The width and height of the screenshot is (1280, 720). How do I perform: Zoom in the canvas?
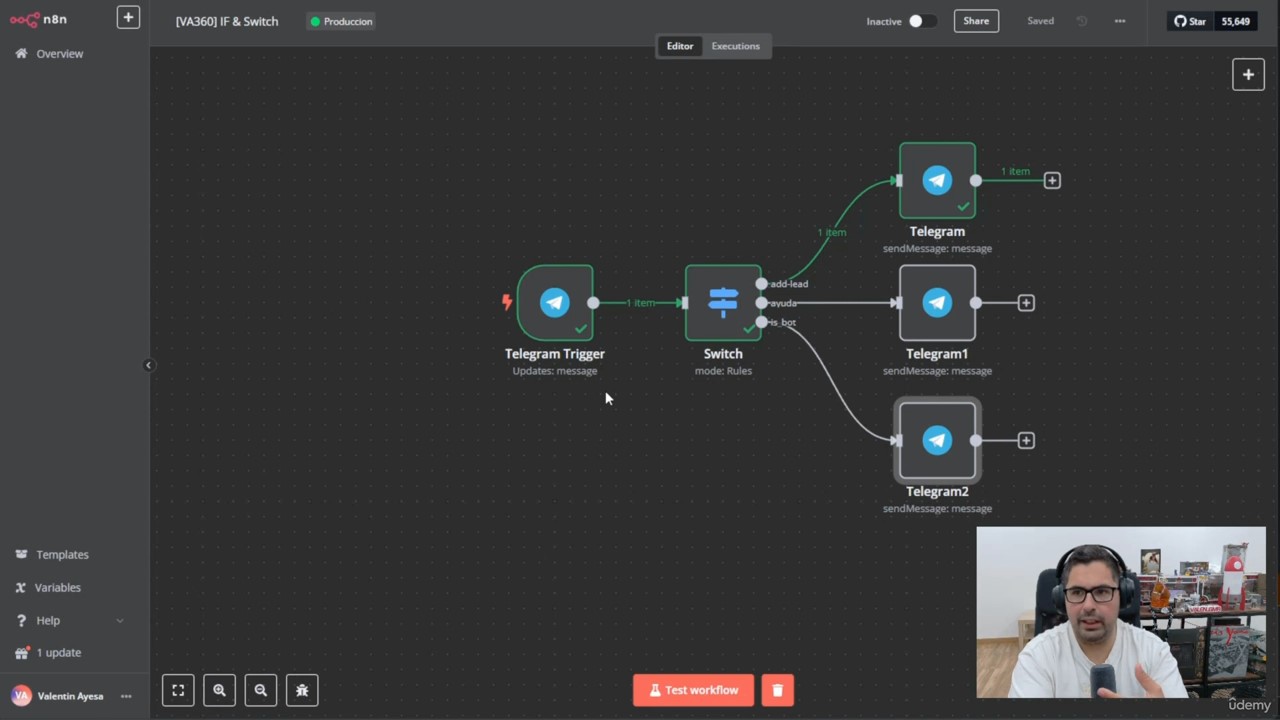[219, 690]
